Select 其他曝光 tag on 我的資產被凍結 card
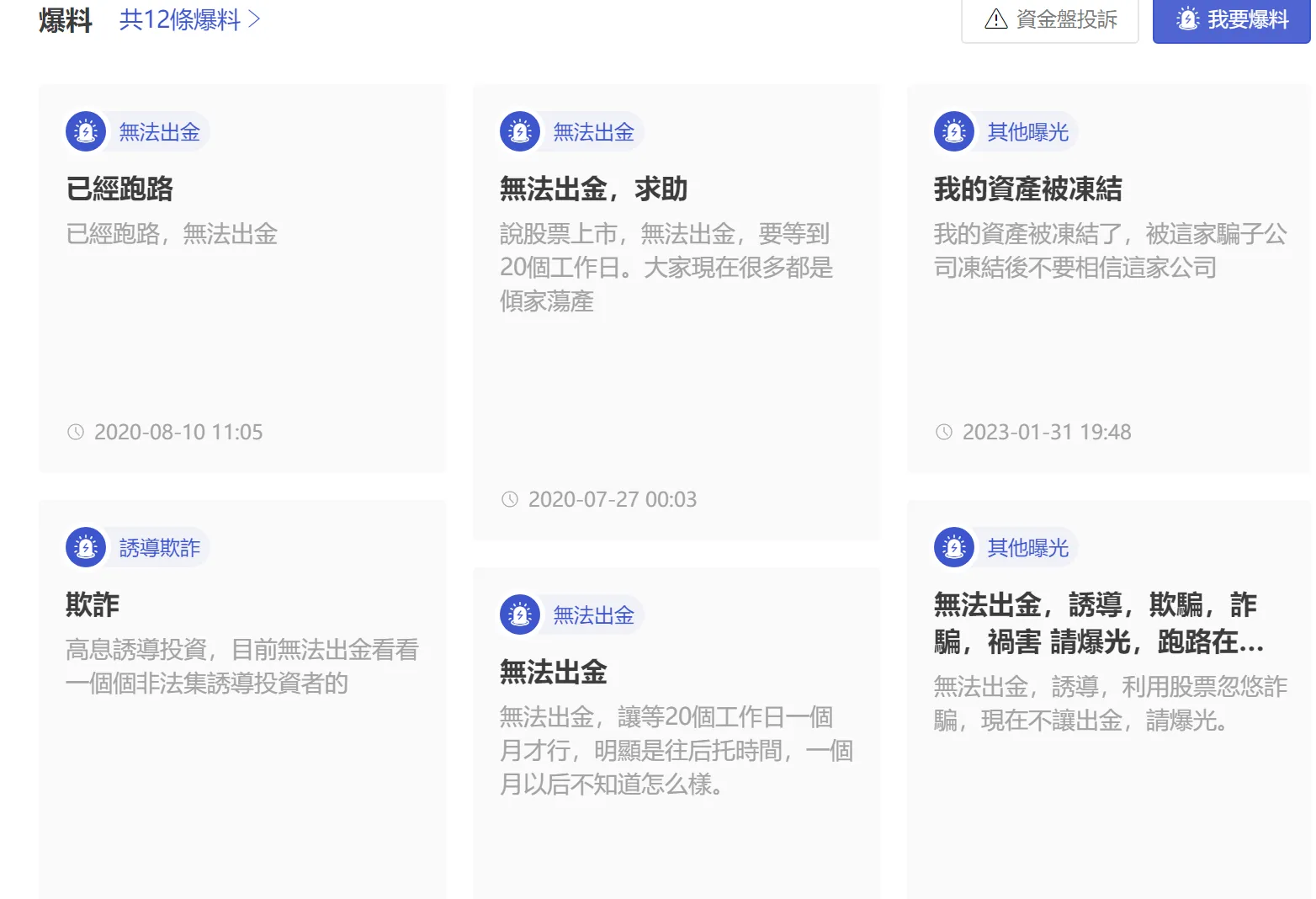 click(1027, 132)
